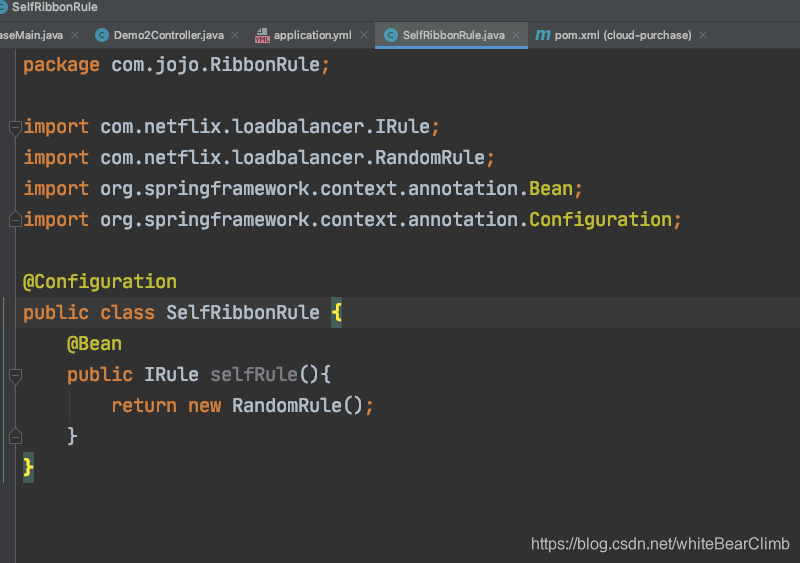This screenshot has height=563, width=800.
Task: Switch to the Demo2Controller.java tab
Action: pos(168,35)
